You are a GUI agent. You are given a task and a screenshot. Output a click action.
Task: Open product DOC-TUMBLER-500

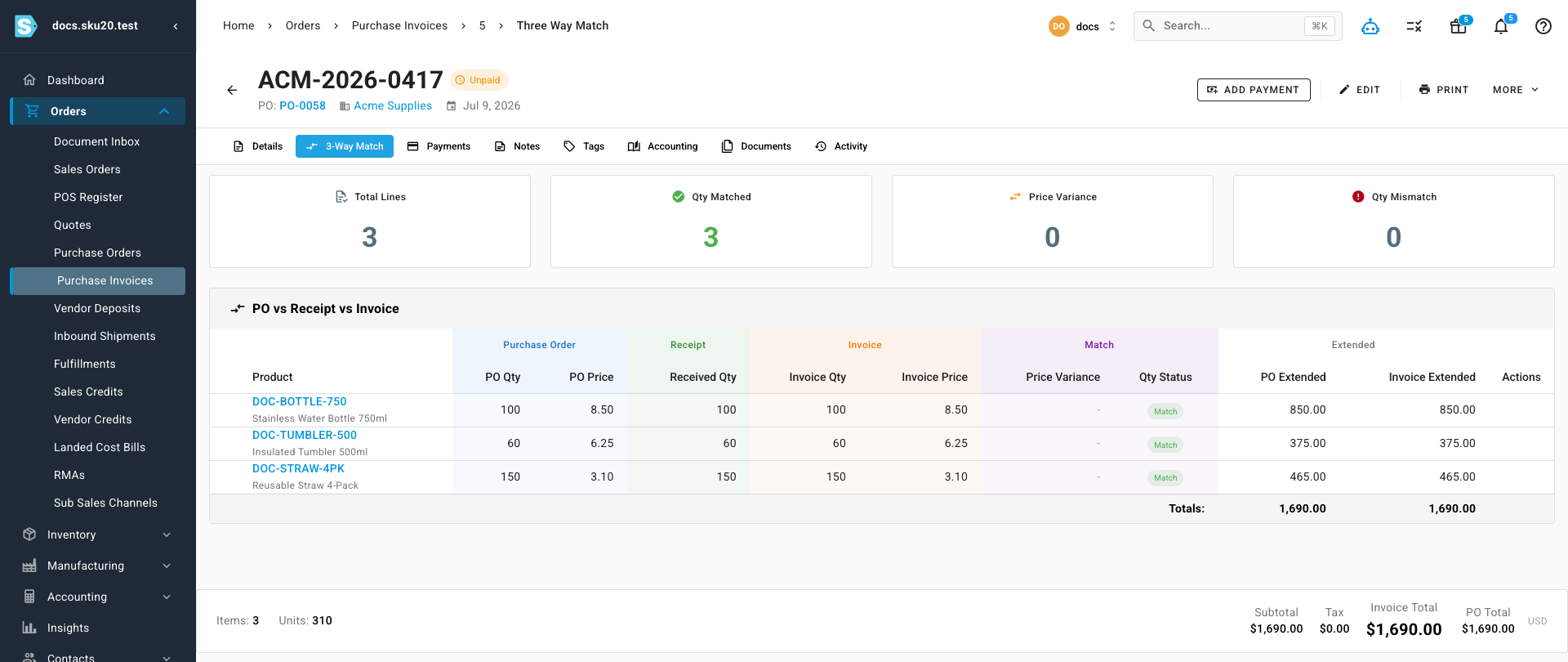(x=305, y=435)
